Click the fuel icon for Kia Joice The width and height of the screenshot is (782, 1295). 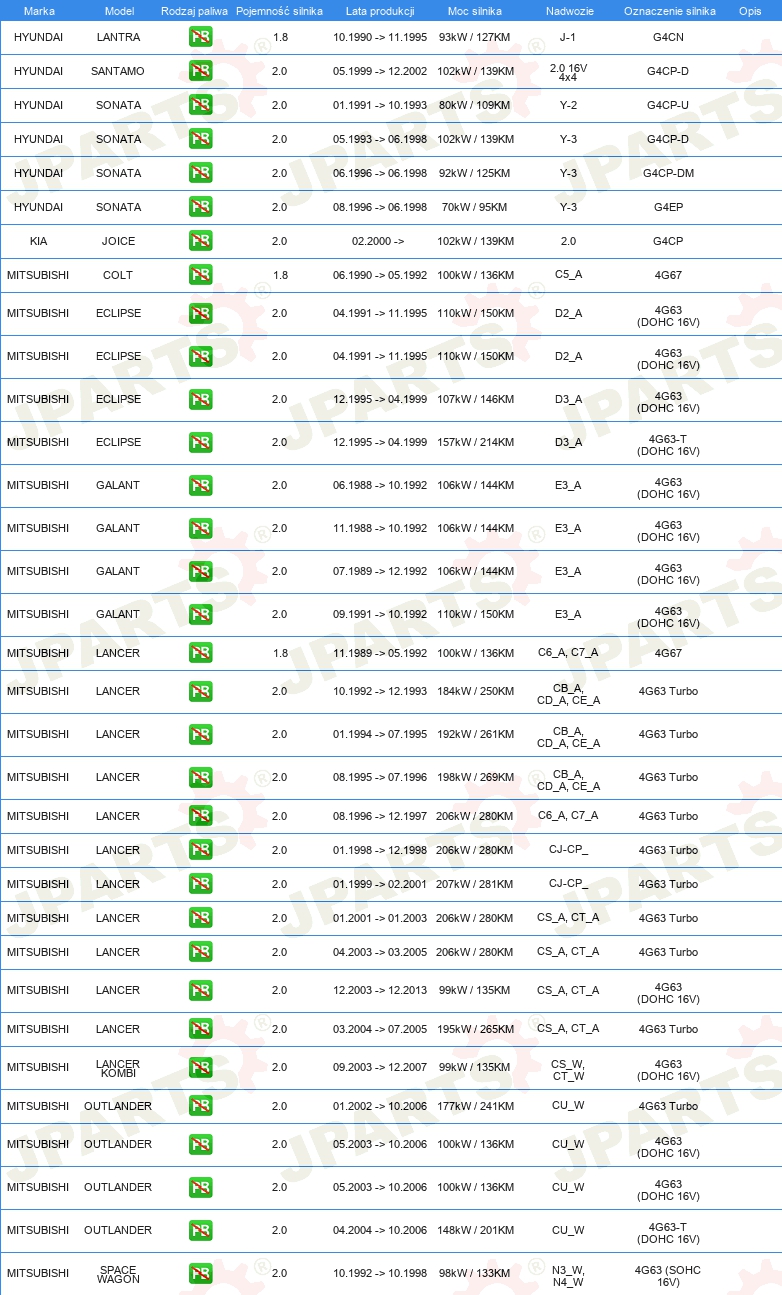pos(200,241)
